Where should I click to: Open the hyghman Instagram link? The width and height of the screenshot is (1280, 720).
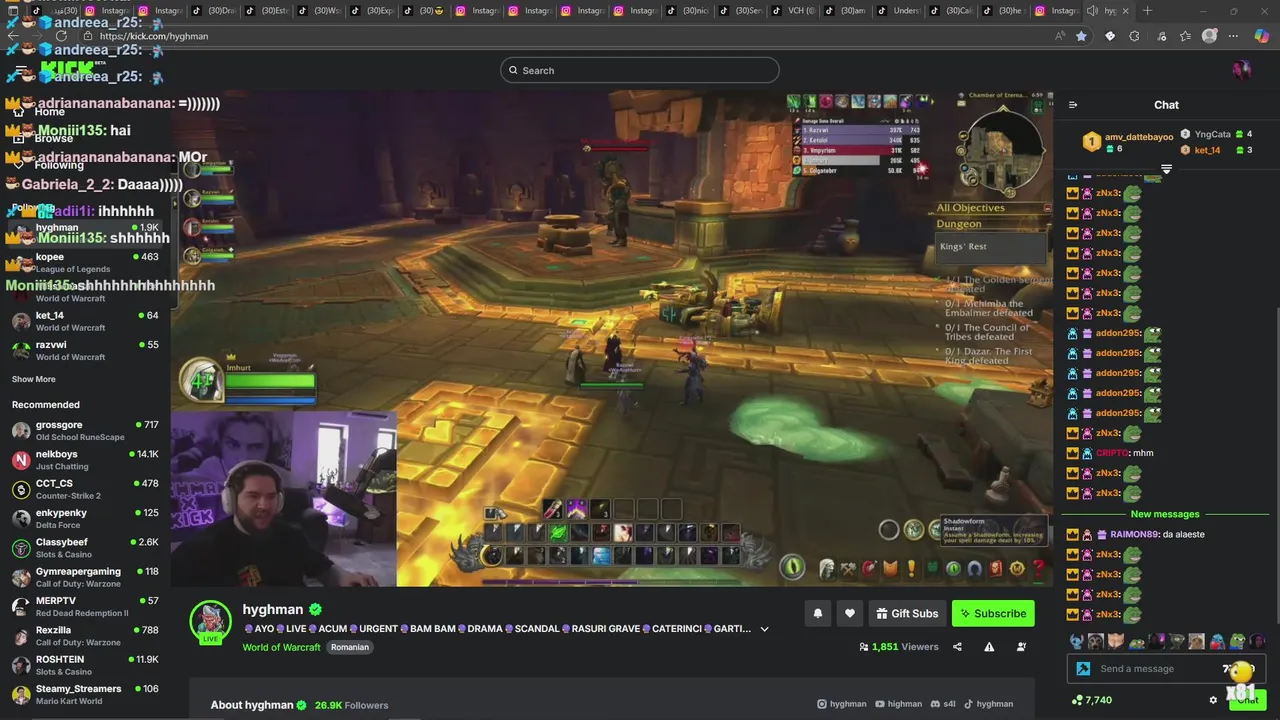[x=842, y=704]
